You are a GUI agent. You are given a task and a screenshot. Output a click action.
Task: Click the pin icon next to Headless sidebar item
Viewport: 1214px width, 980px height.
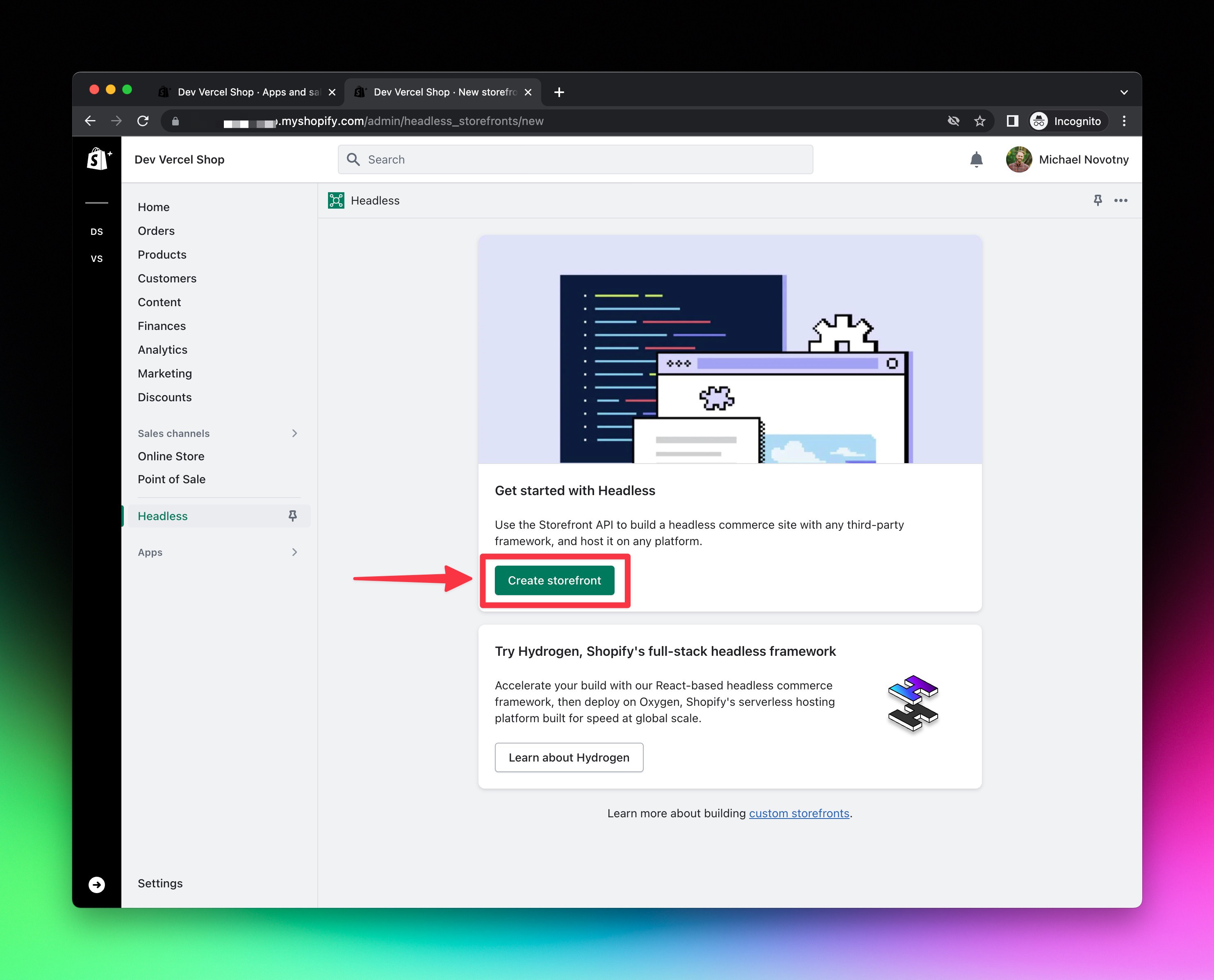(x=292, y=516)
